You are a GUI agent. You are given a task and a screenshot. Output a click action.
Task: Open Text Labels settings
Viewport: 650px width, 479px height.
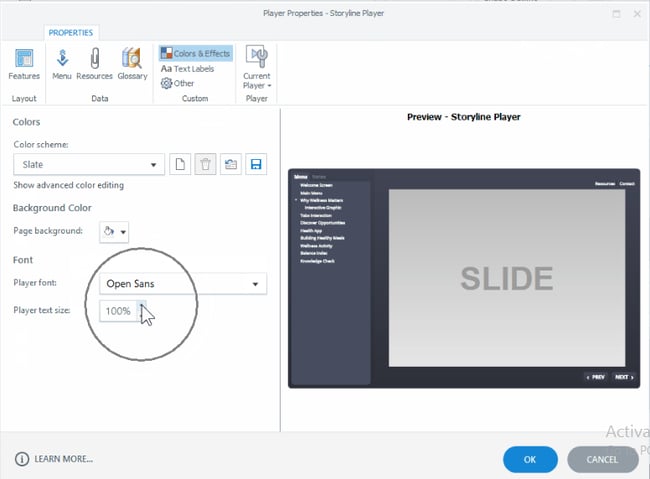point(187,69)
